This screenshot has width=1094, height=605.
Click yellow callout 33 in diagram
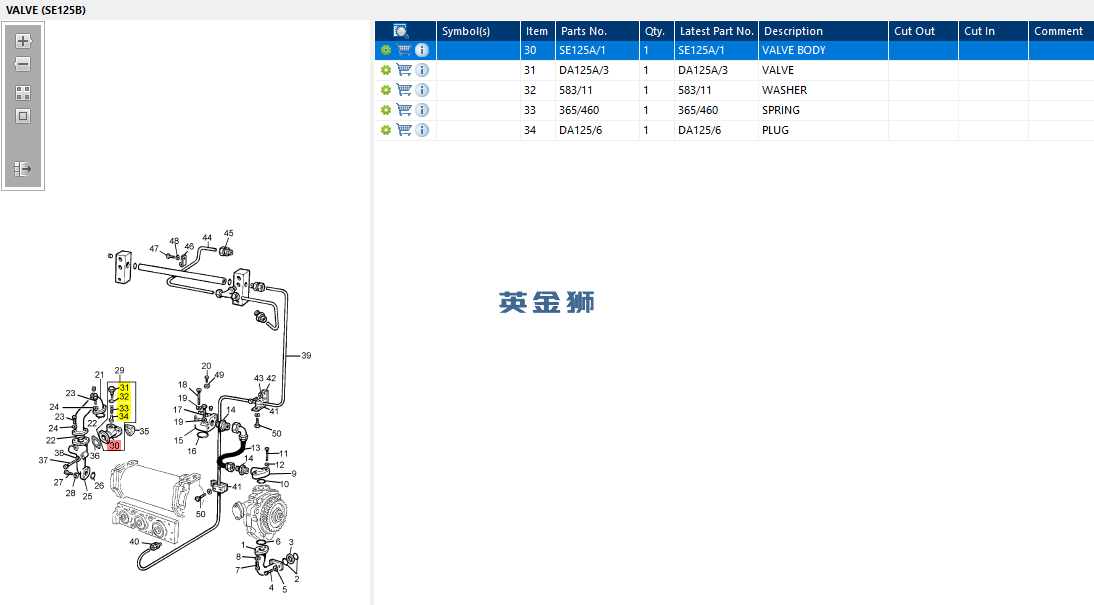click(x=123, y=408)
